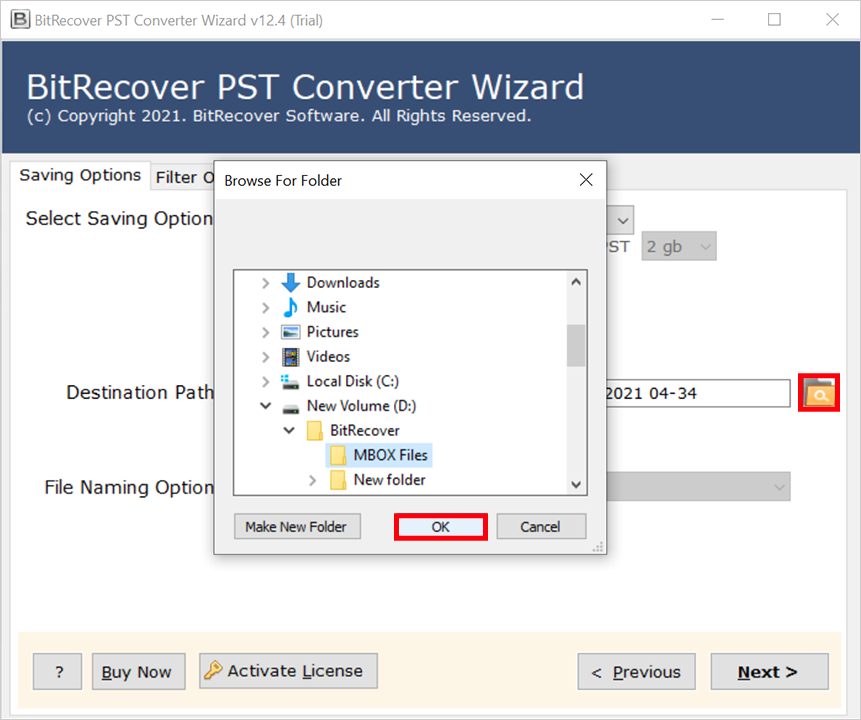Click the red magnifier browse icon
This screenshot has width=861, height=720.
point(819,393)
